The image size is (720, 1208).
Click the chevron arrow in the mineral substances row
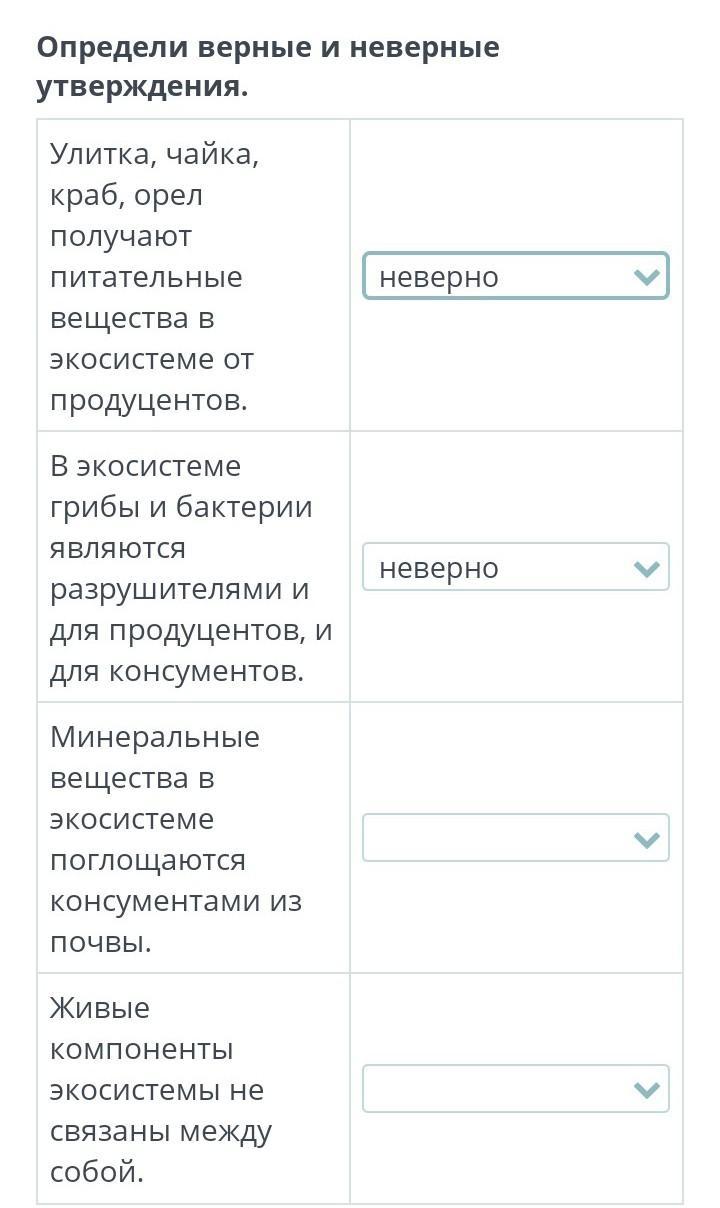(647, 839)
